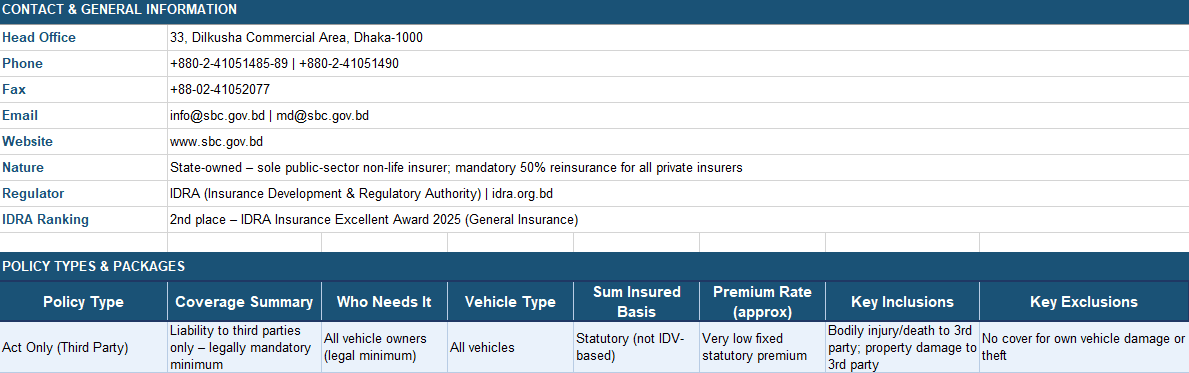Viewport: 1189px width, 373px height.
Task: Select the 2nd place IDRA award cell
Action: pos(678,220)
